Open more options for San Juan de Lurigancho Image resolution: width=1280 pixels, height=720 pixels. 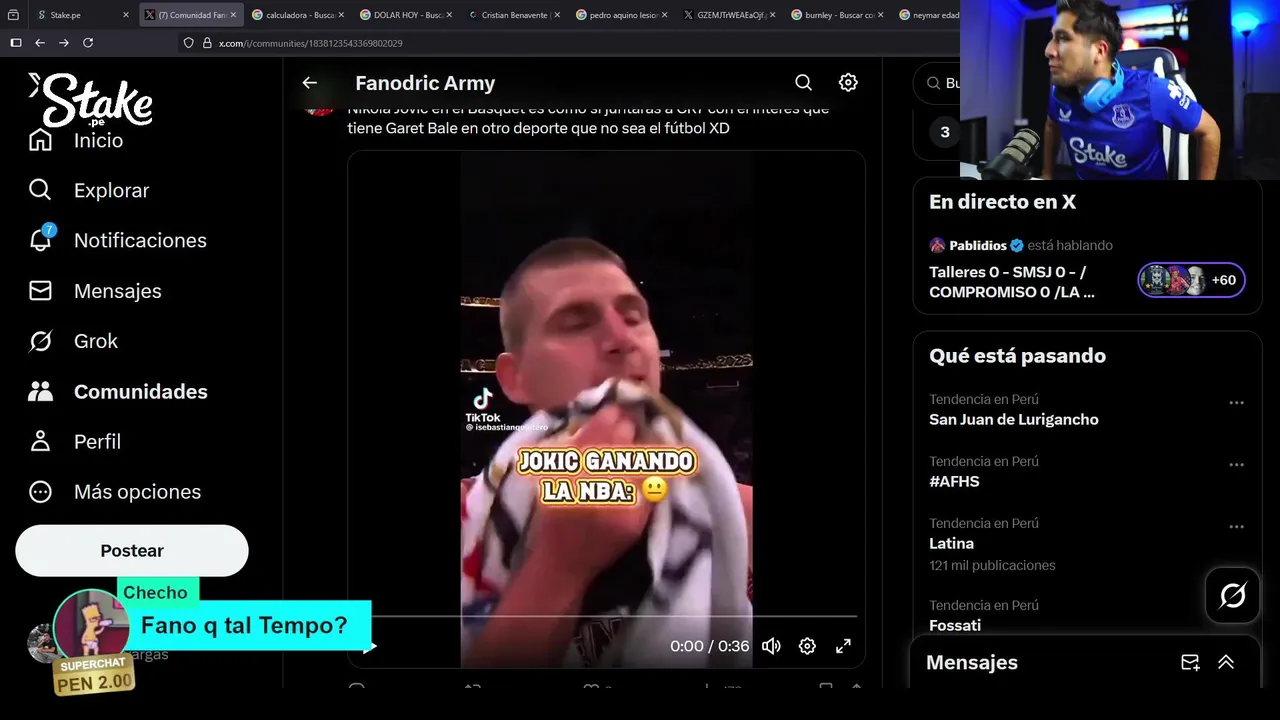(x=1236, y=403)
